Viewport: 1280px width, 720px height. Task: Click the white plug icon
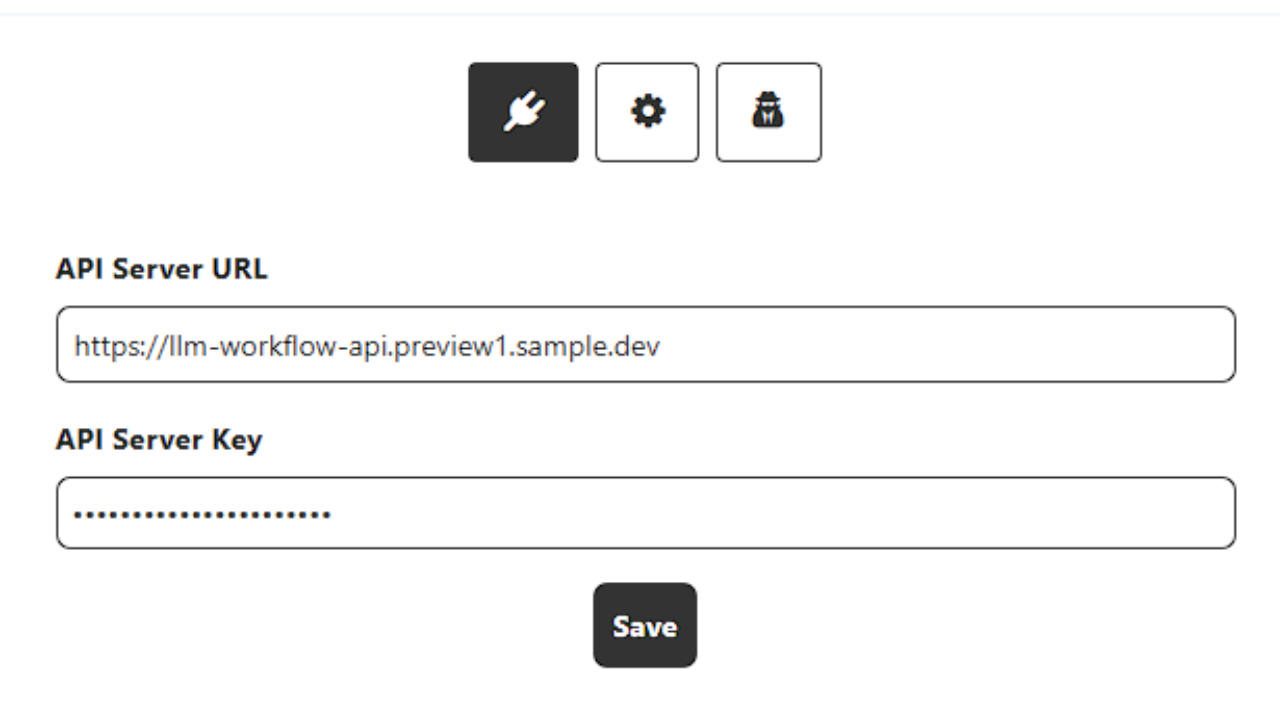click(x=523, y=112)
